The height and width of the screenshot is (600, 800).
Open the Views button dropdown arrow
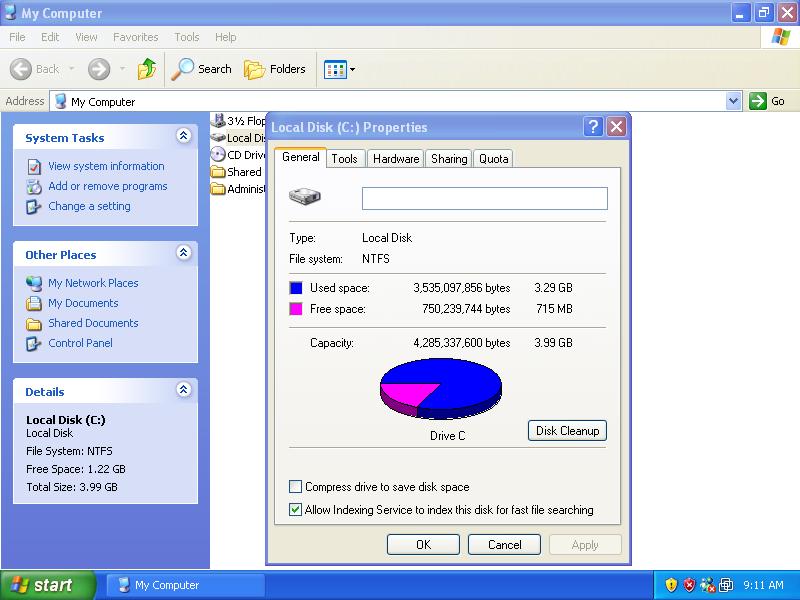[352, 69]
